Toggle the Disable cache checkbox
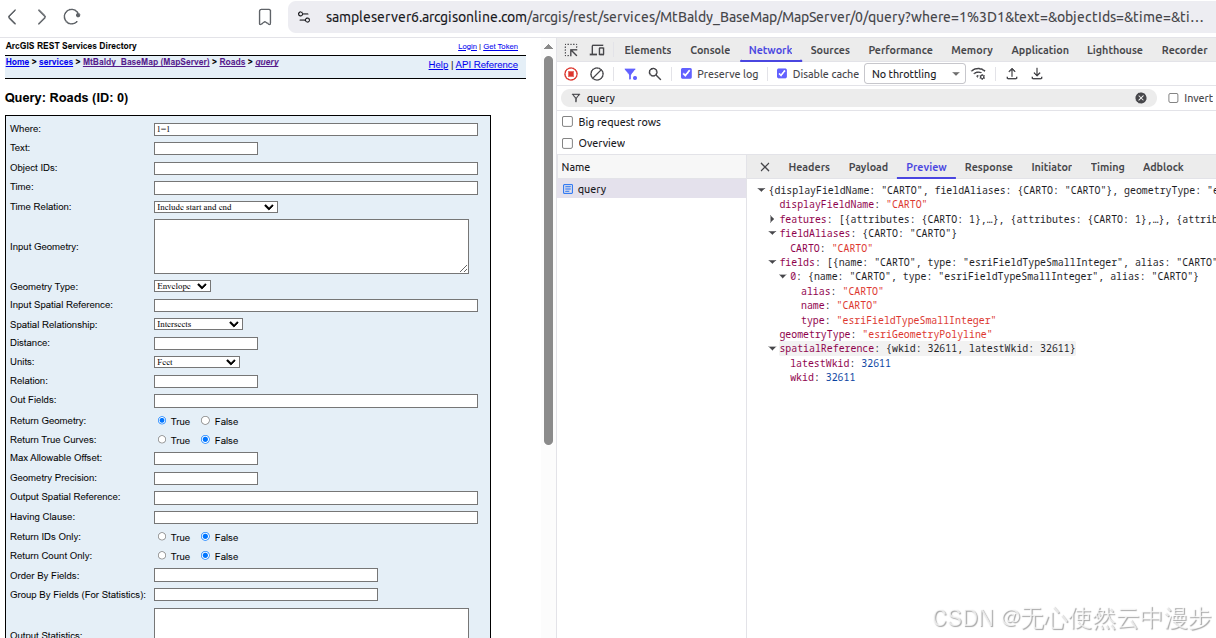 pyautogui.click(x=782, y=74)
